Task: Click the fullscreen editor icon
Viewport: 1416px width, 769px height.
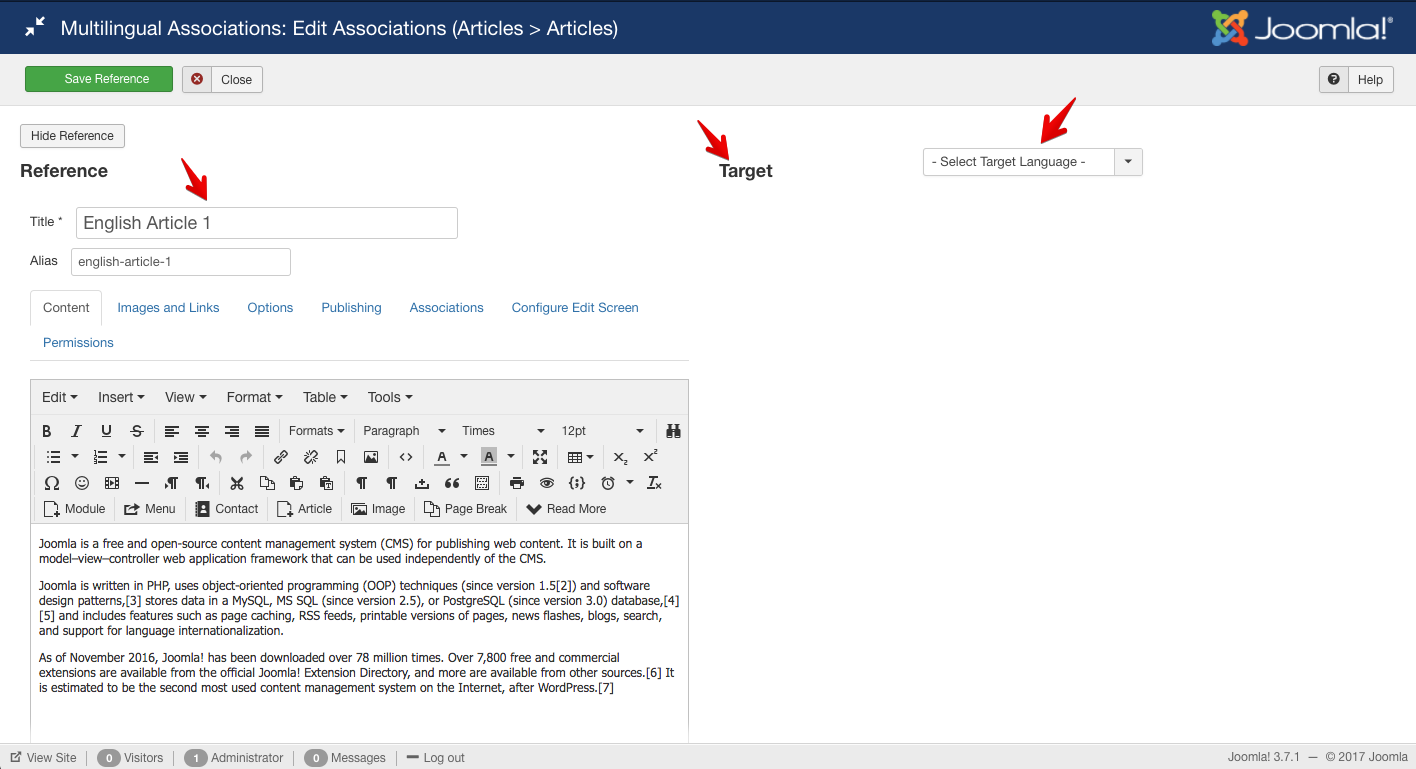Action: click(540, 457)
